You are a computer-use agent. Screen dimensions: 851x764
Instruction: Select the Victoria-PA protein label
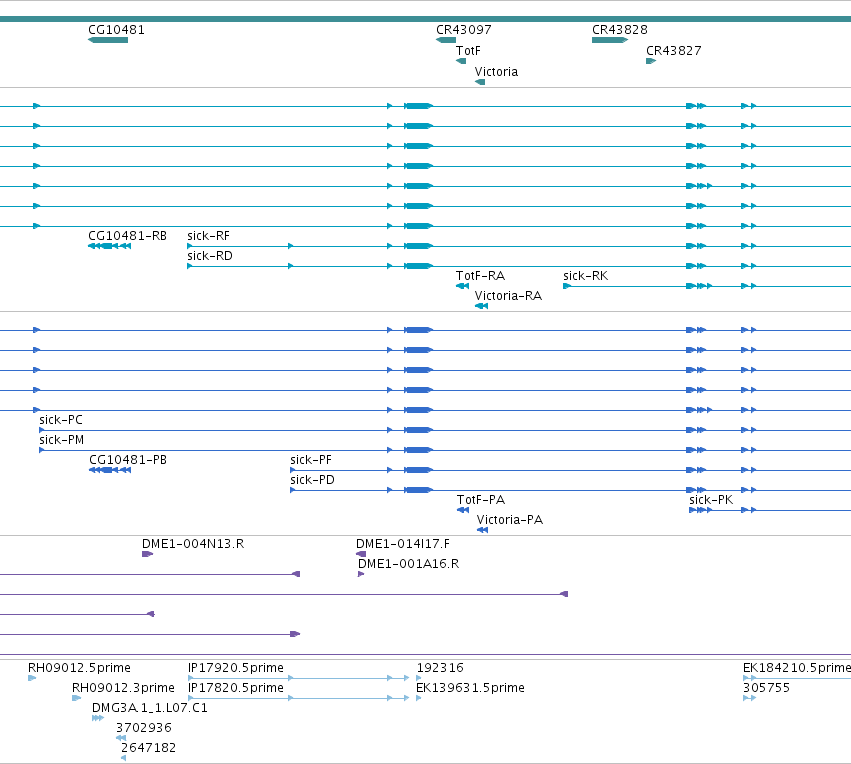coord(510,520)
